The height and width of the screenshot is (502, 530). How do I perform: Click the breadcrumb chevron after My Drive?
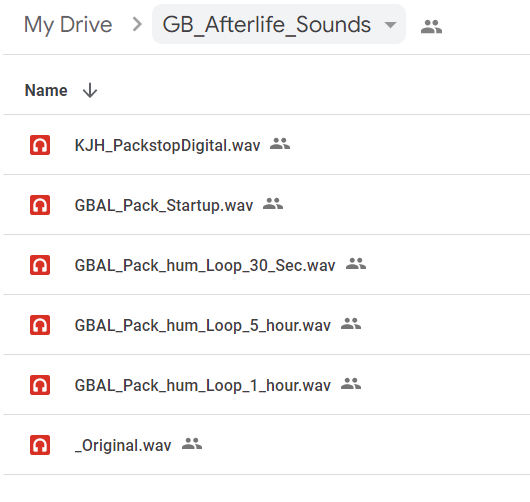click(x=137, y=24)
